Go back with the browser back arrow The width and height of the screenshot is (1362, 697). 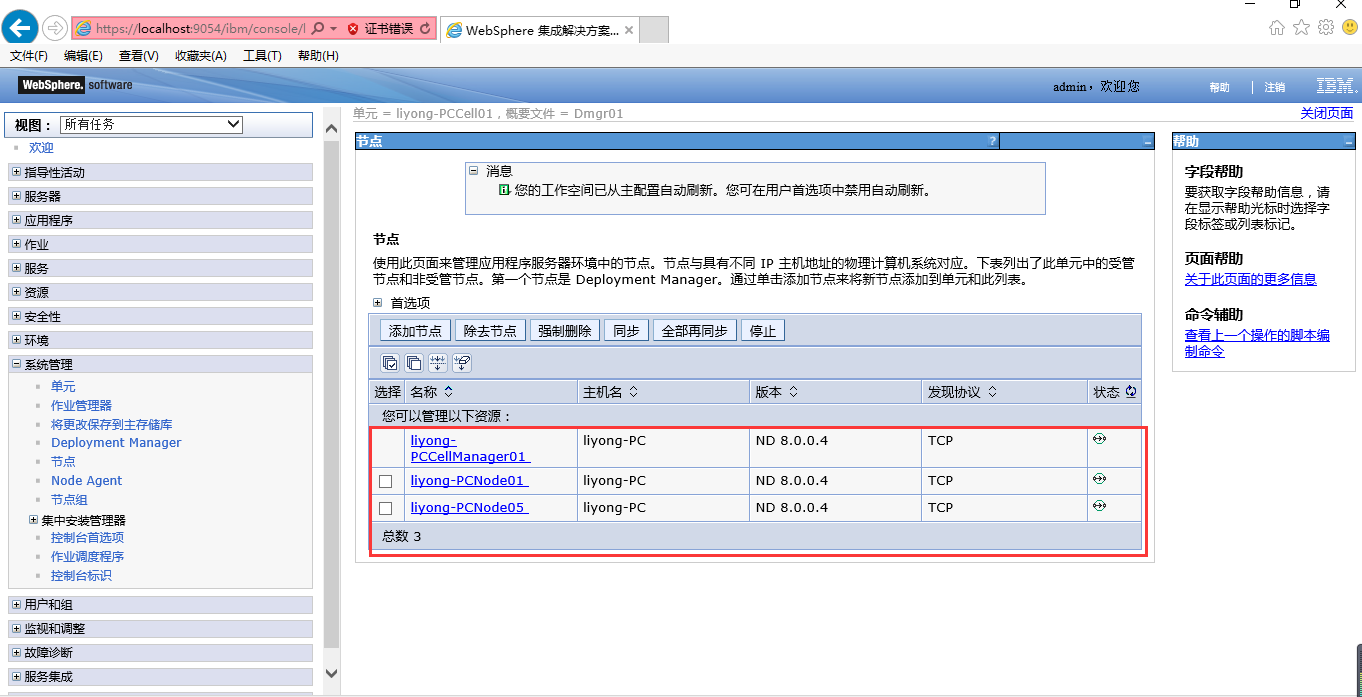tap(21, 27)
